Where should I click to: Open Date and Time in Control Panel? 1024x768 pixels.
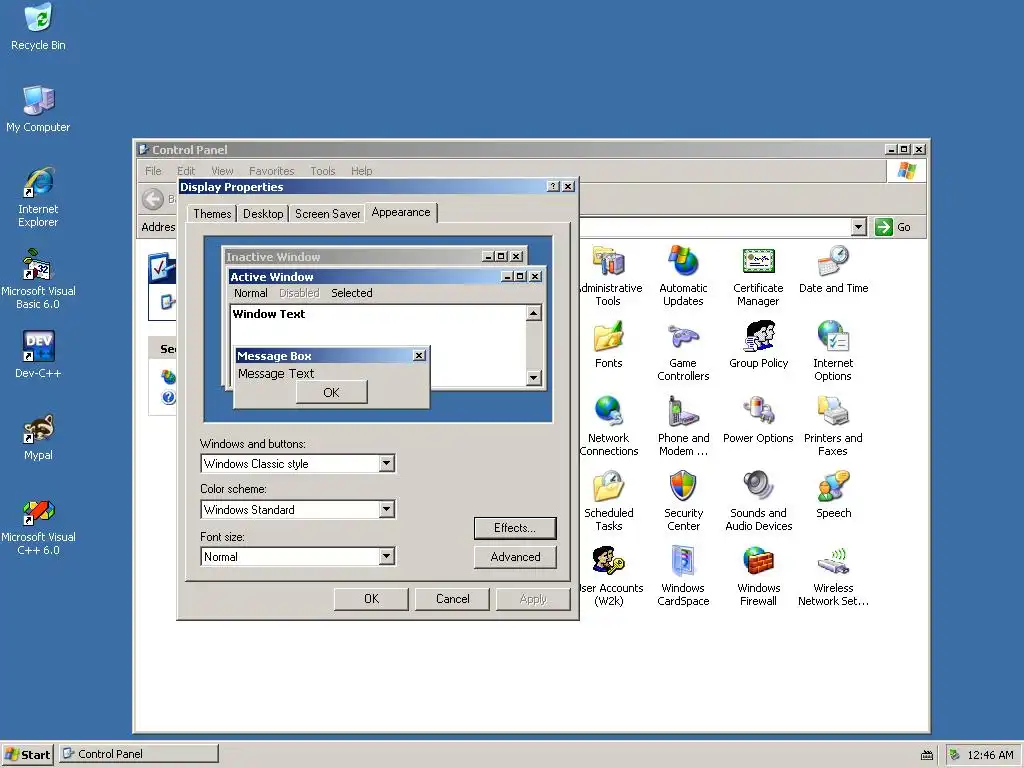click(833, 261)
